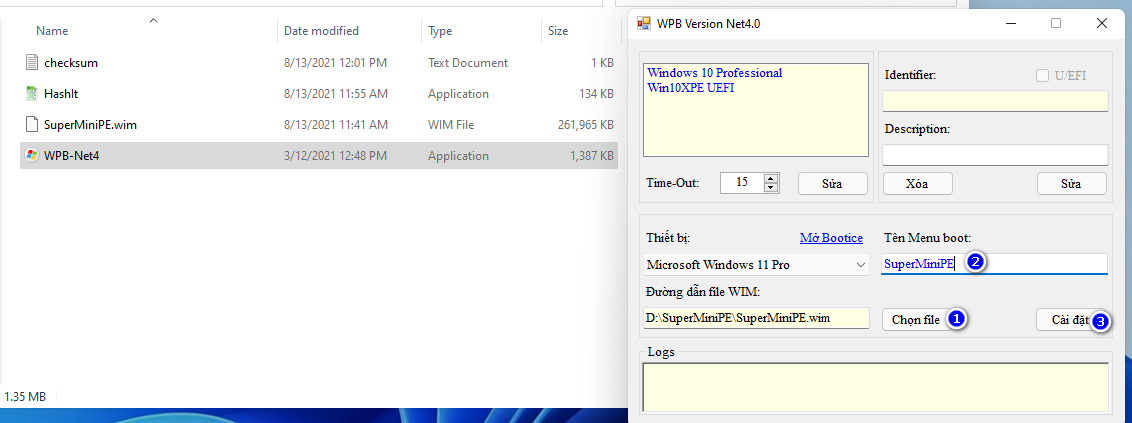Click the WIM file path field
Image resolution: width=1132 pixels, height=423 pixels.
coord(756,318)
